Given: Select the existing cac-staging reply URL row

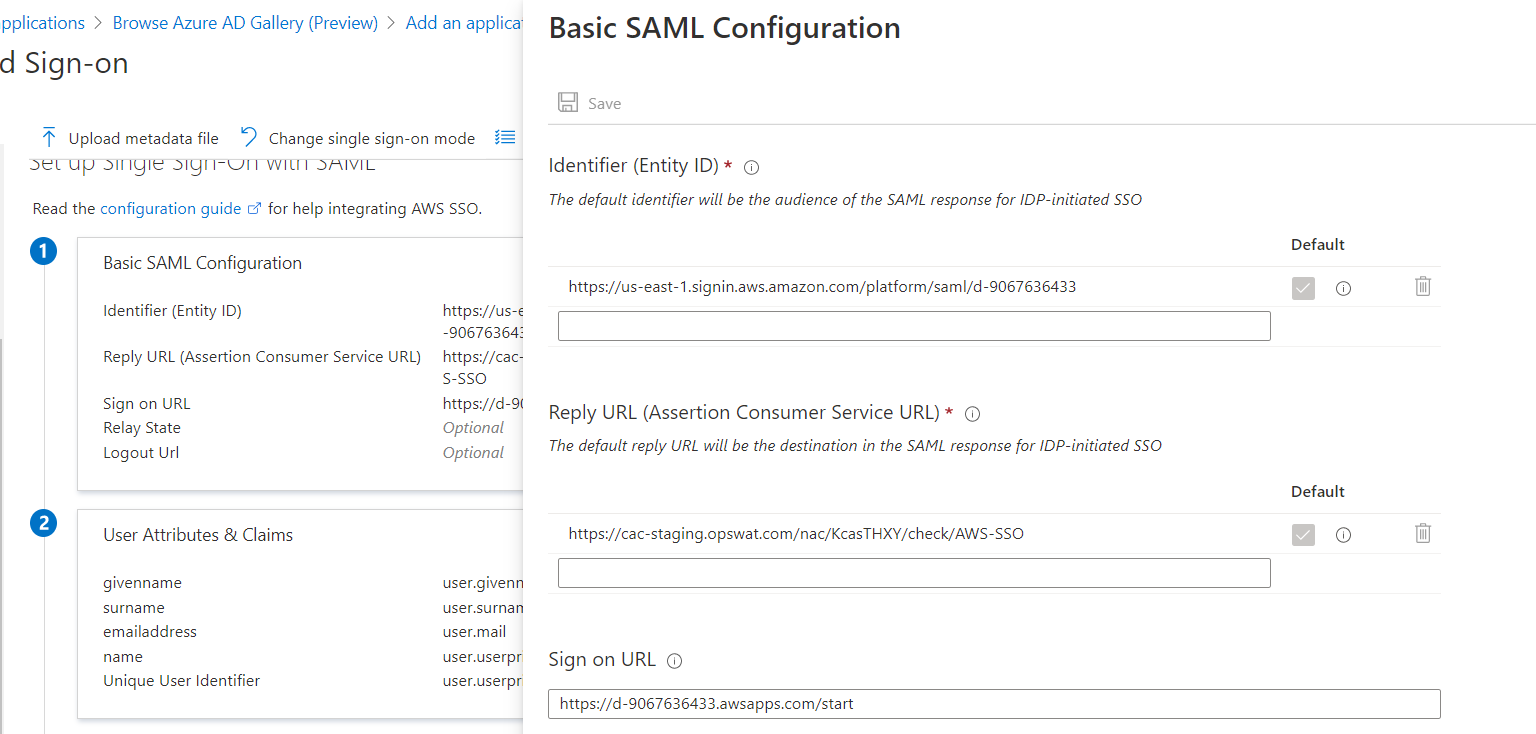Looking at the screenshot, I should pos(796,534).
